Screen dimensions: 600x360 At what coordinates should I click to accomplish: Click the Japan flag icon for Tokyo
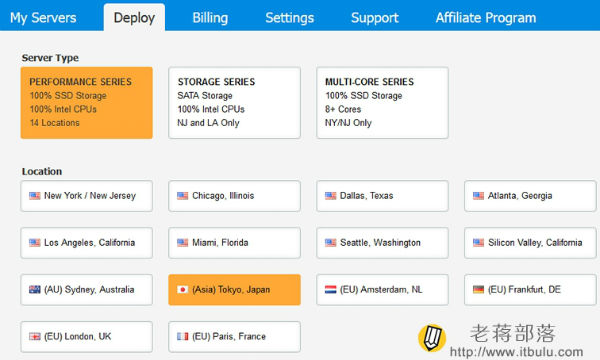[183, 290]
